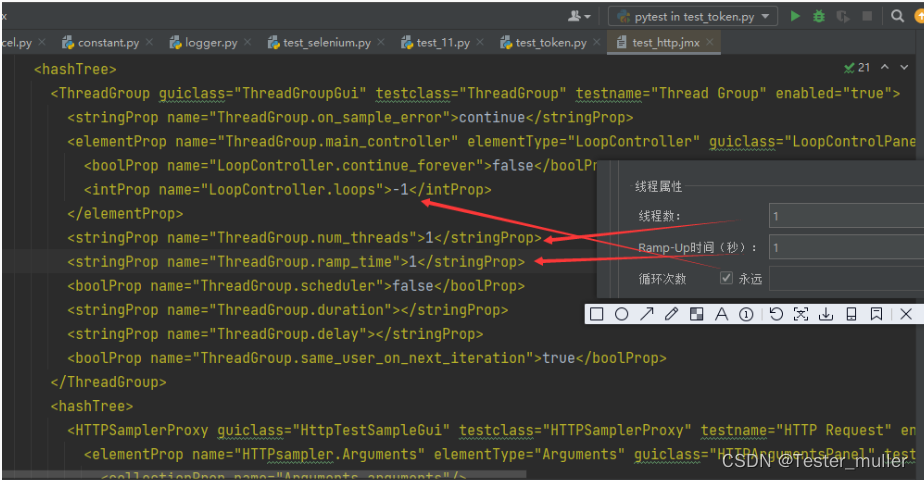
Task: Close the constant.py tab
Action: pos(150,42)
